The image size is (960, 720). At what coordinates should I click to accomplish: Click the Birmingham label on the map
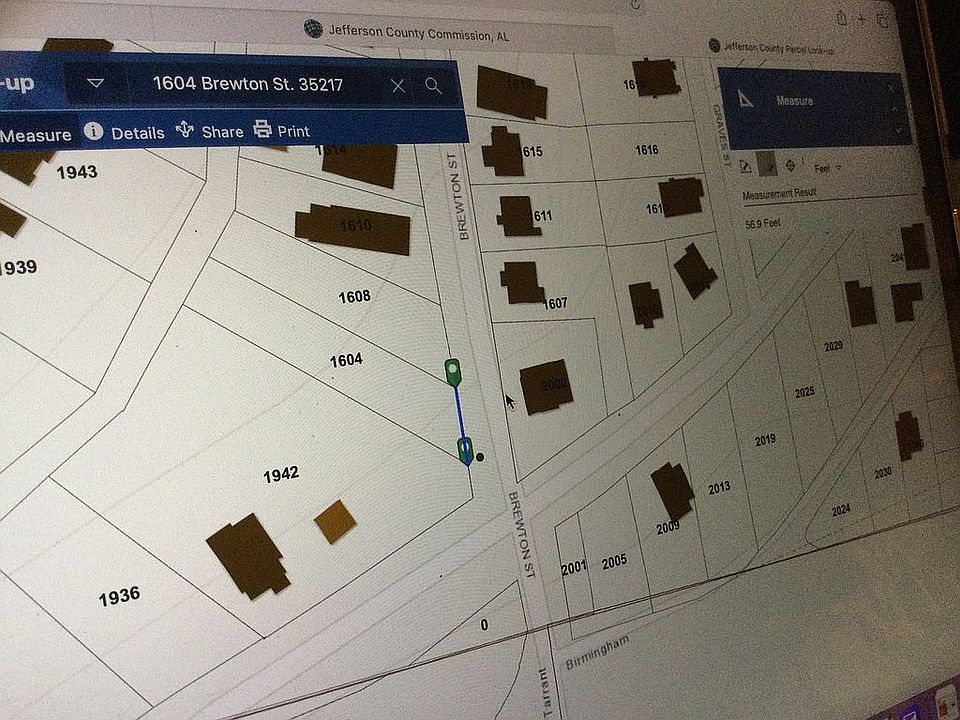[x=597, y=653]
